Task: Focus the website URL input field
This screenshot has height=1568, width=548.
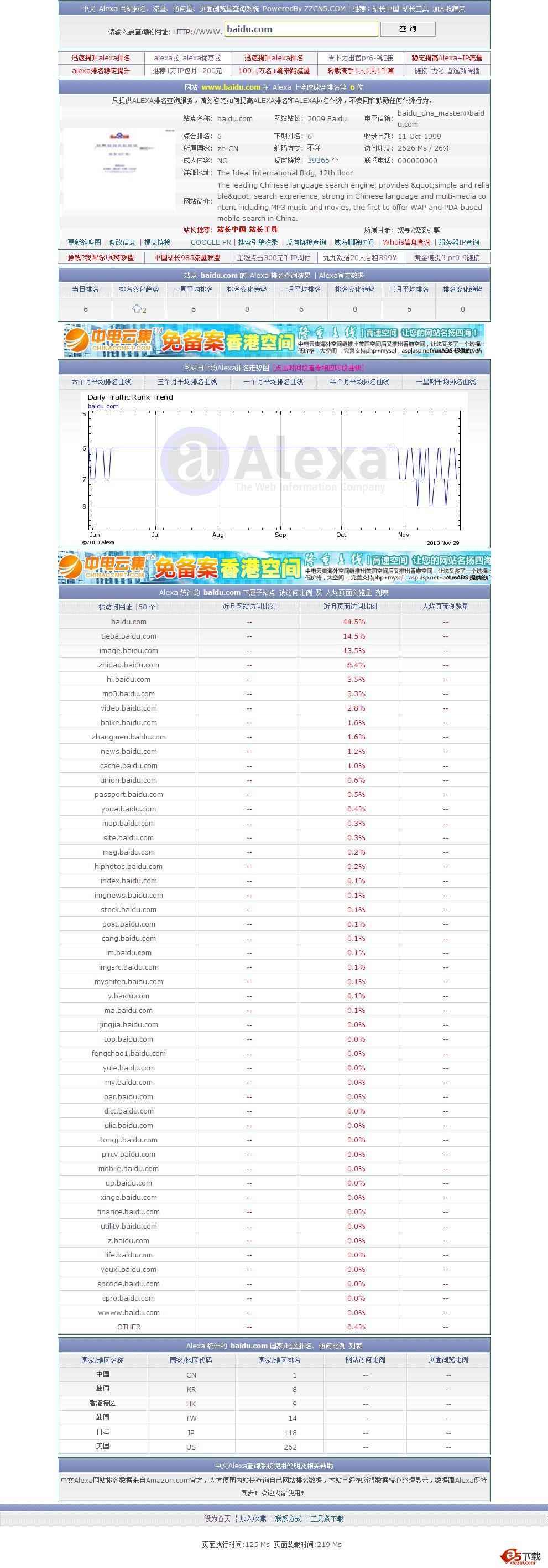Action: pos(301,29)
